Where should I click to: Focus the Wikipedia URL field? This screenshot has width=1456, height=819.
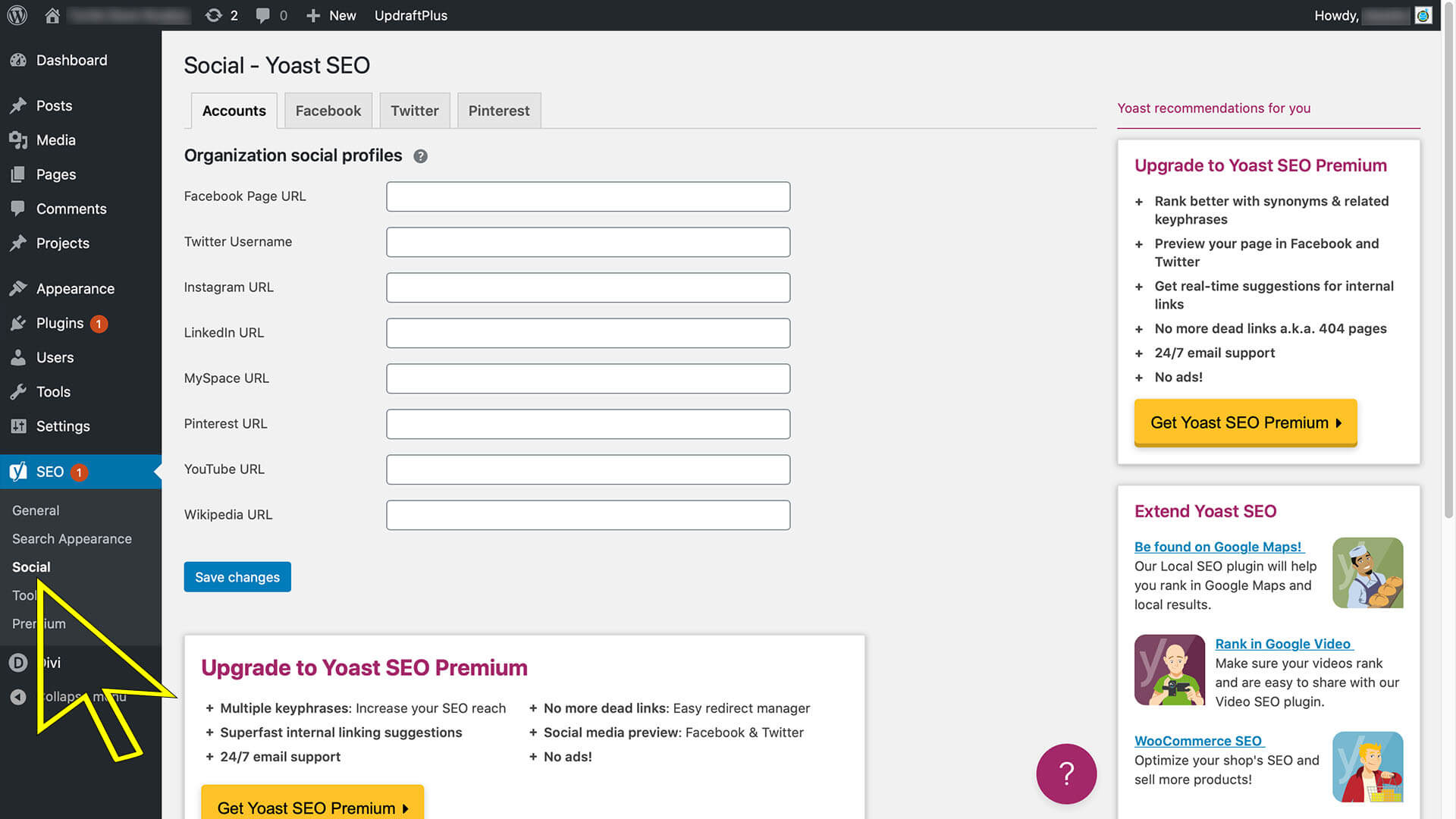point(588,515)
